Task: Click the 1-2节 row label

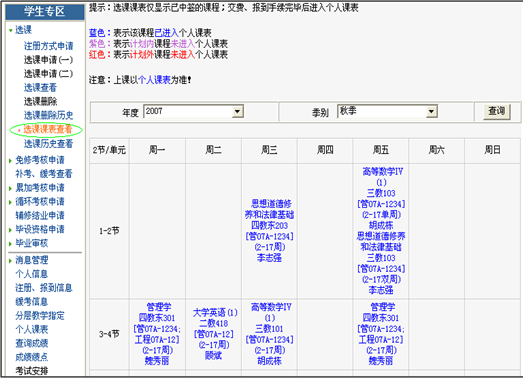Action: (x=109, y=231)
